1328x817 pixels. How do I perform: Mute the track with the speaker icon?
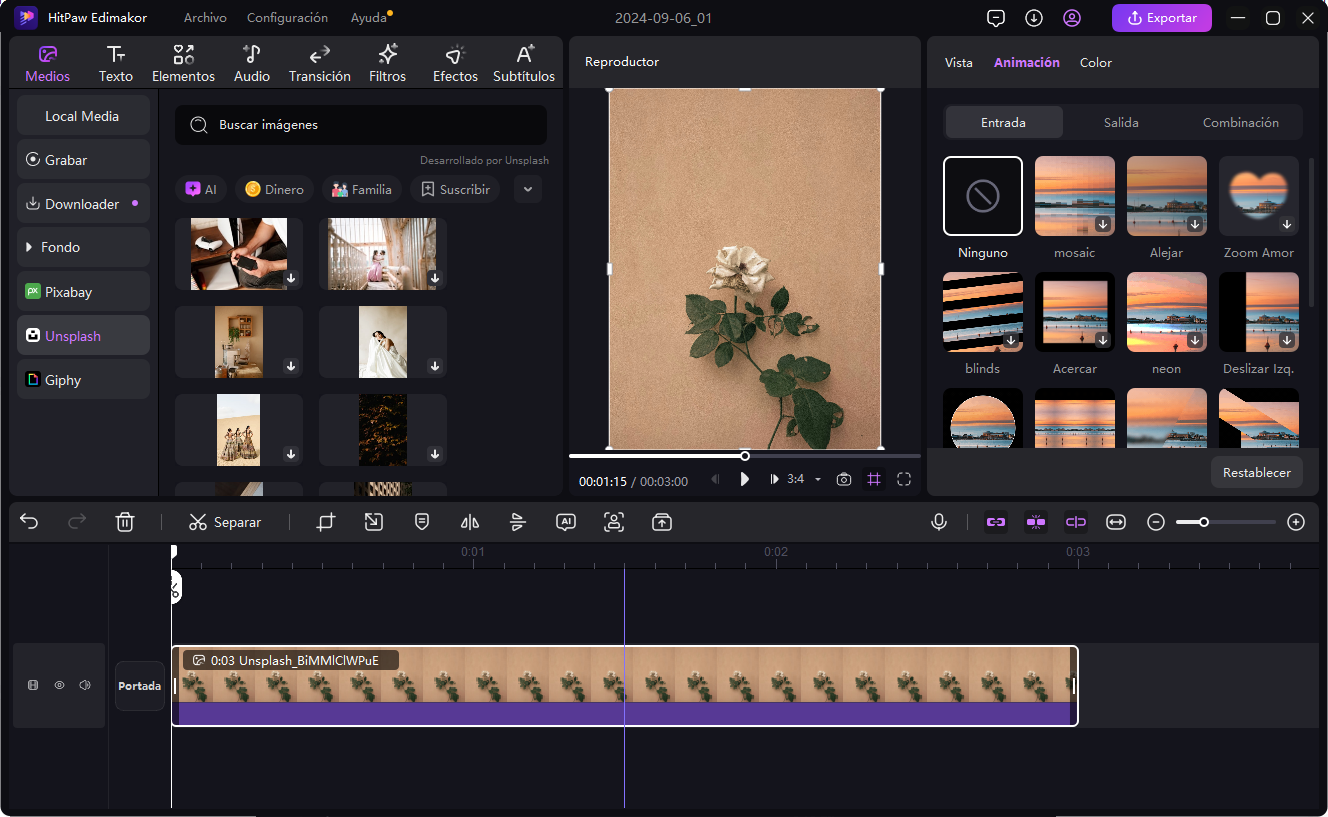85,685
